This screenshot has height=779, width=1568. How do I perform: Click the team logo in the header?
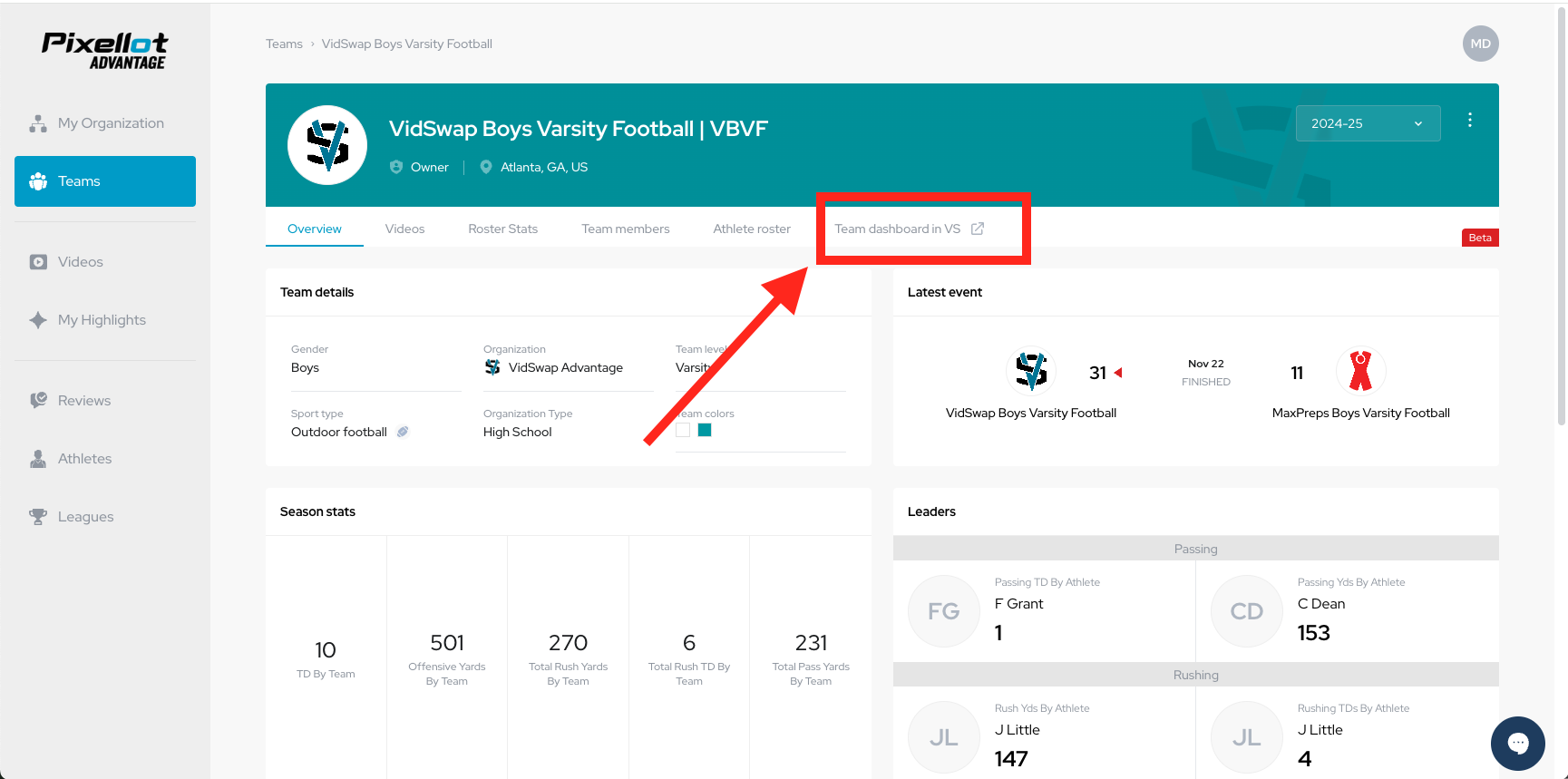click(327, 145)
